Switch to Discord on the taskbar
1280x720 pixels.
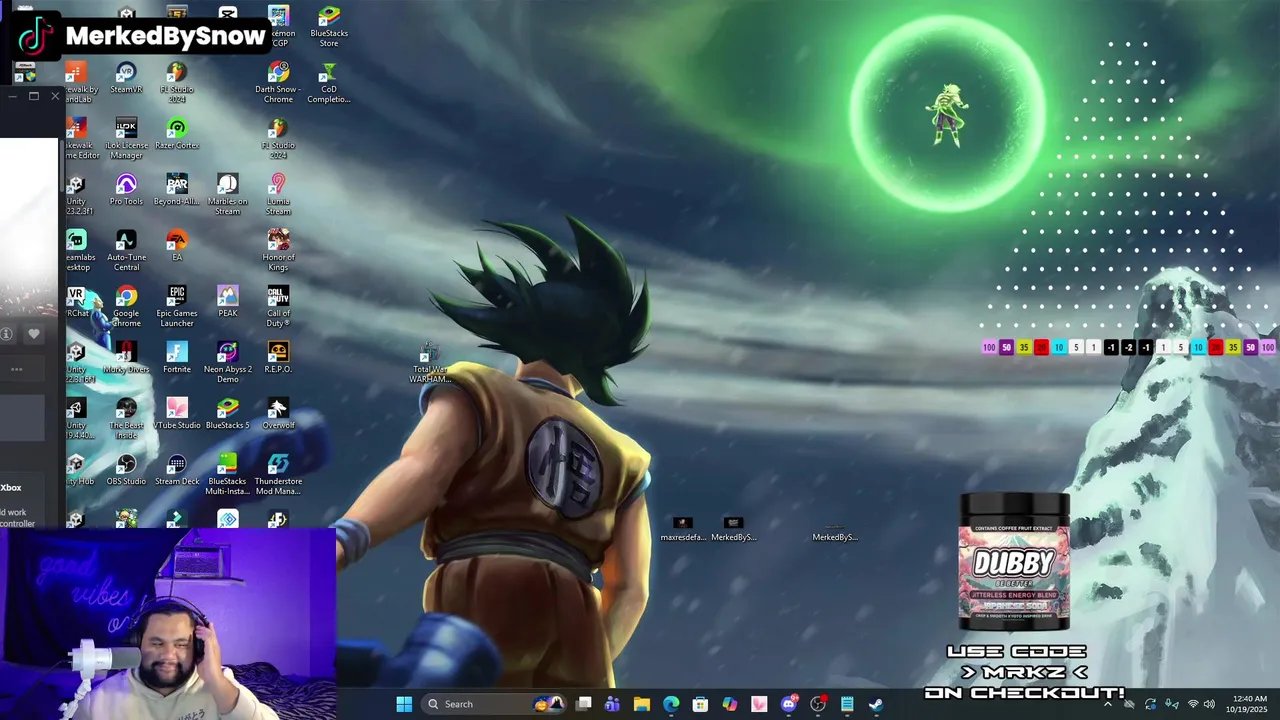[788, 704]
